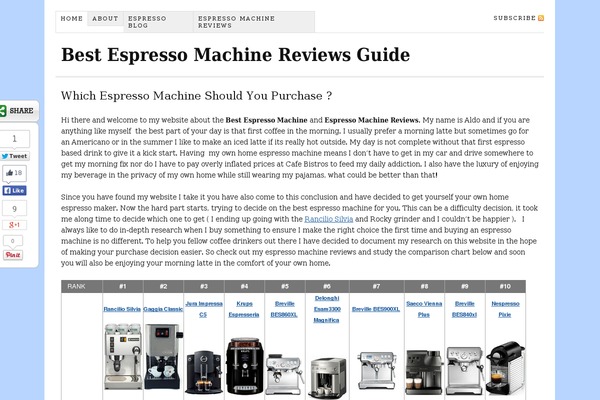600x400 pixels.
Task: Click the SUBSCRIBE link
Action: 514,18
